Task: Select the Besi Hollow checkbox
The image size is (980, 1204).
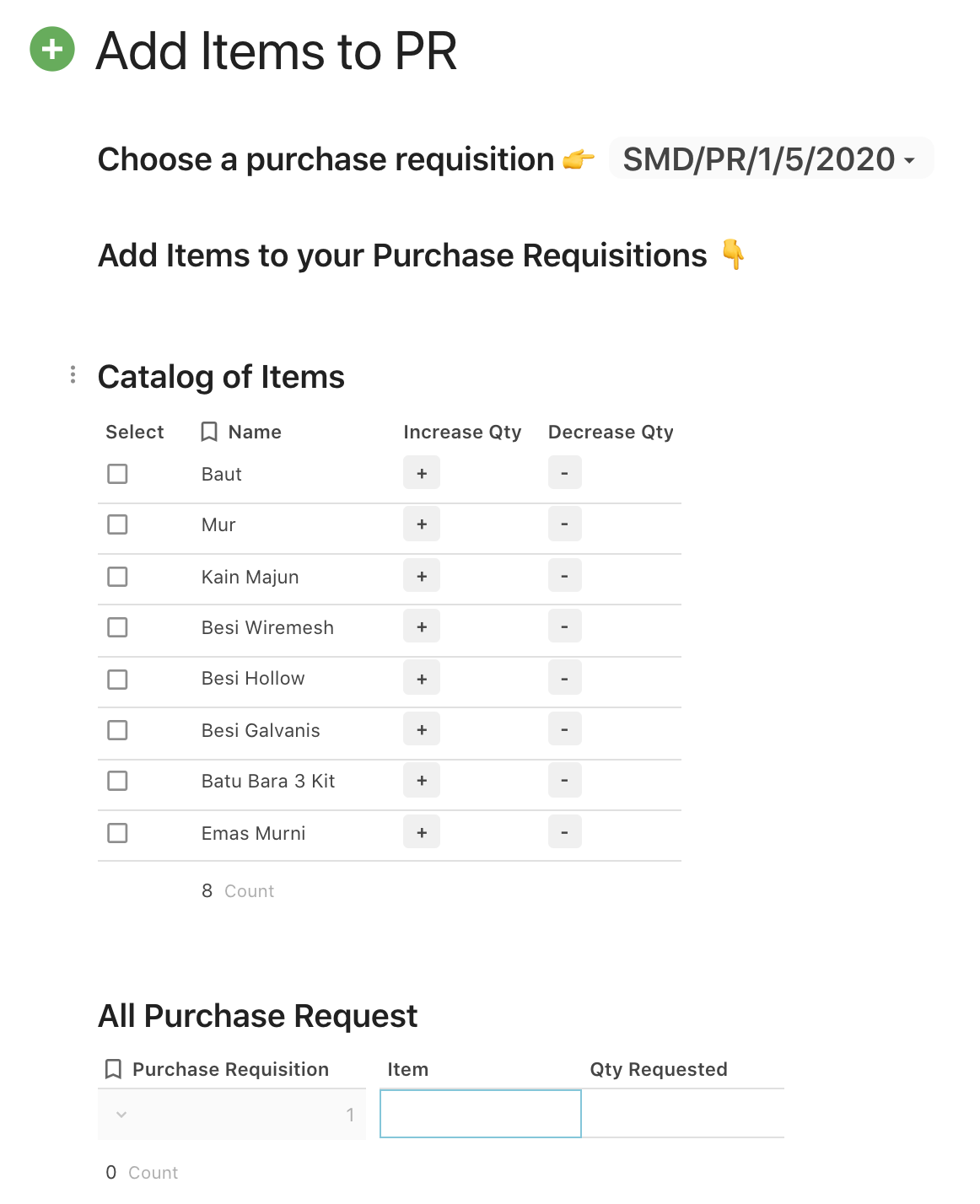Action: [118, 680]
